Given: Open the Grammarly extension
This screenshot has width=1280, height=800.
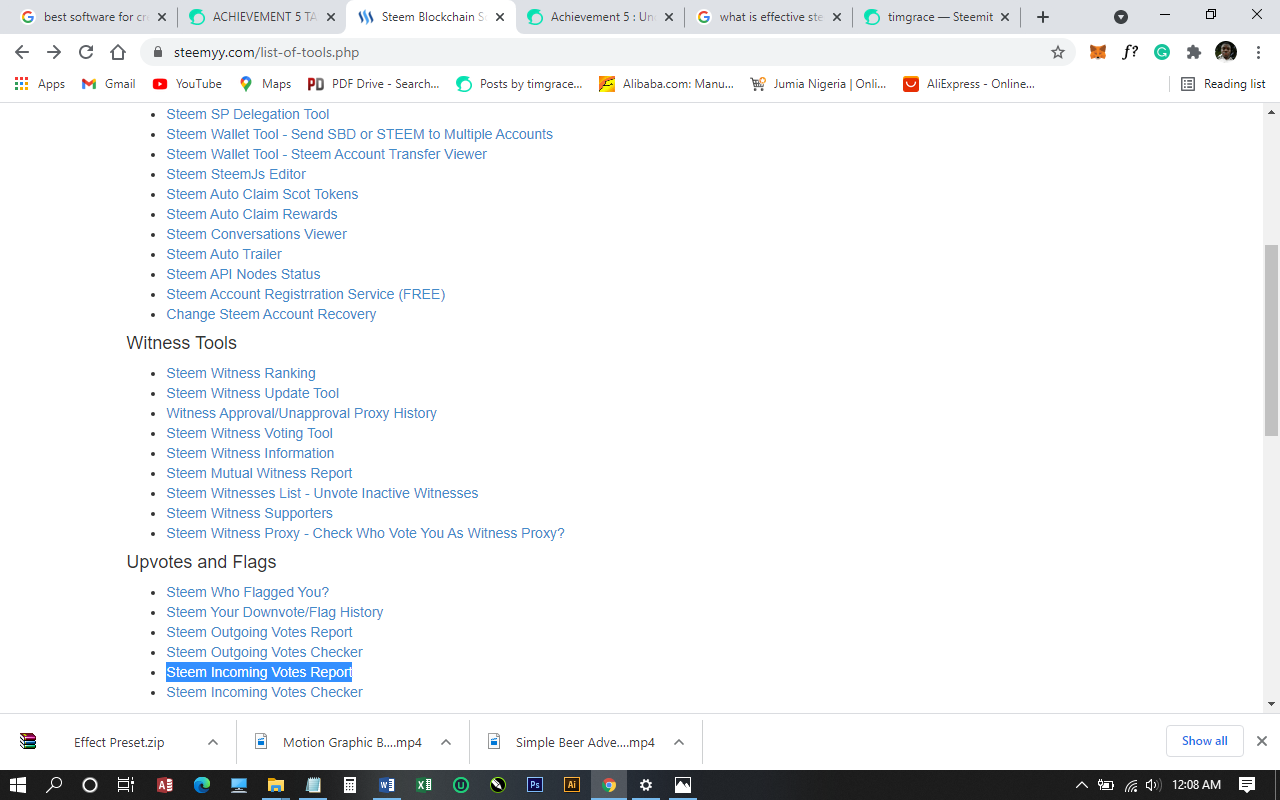Looking at the screenshot, I should click(x=1162, y=51).
